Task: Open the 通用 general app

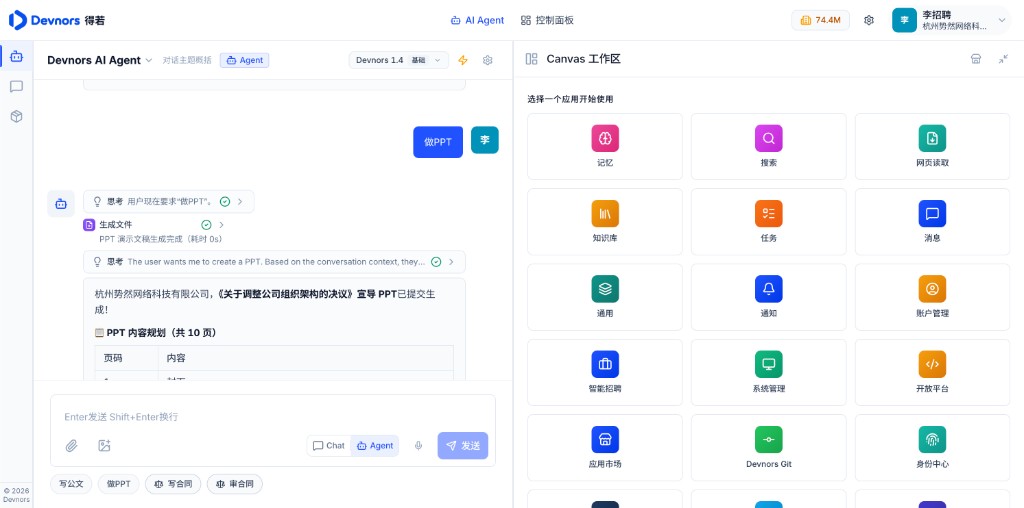Action: (x=605, y=297)
